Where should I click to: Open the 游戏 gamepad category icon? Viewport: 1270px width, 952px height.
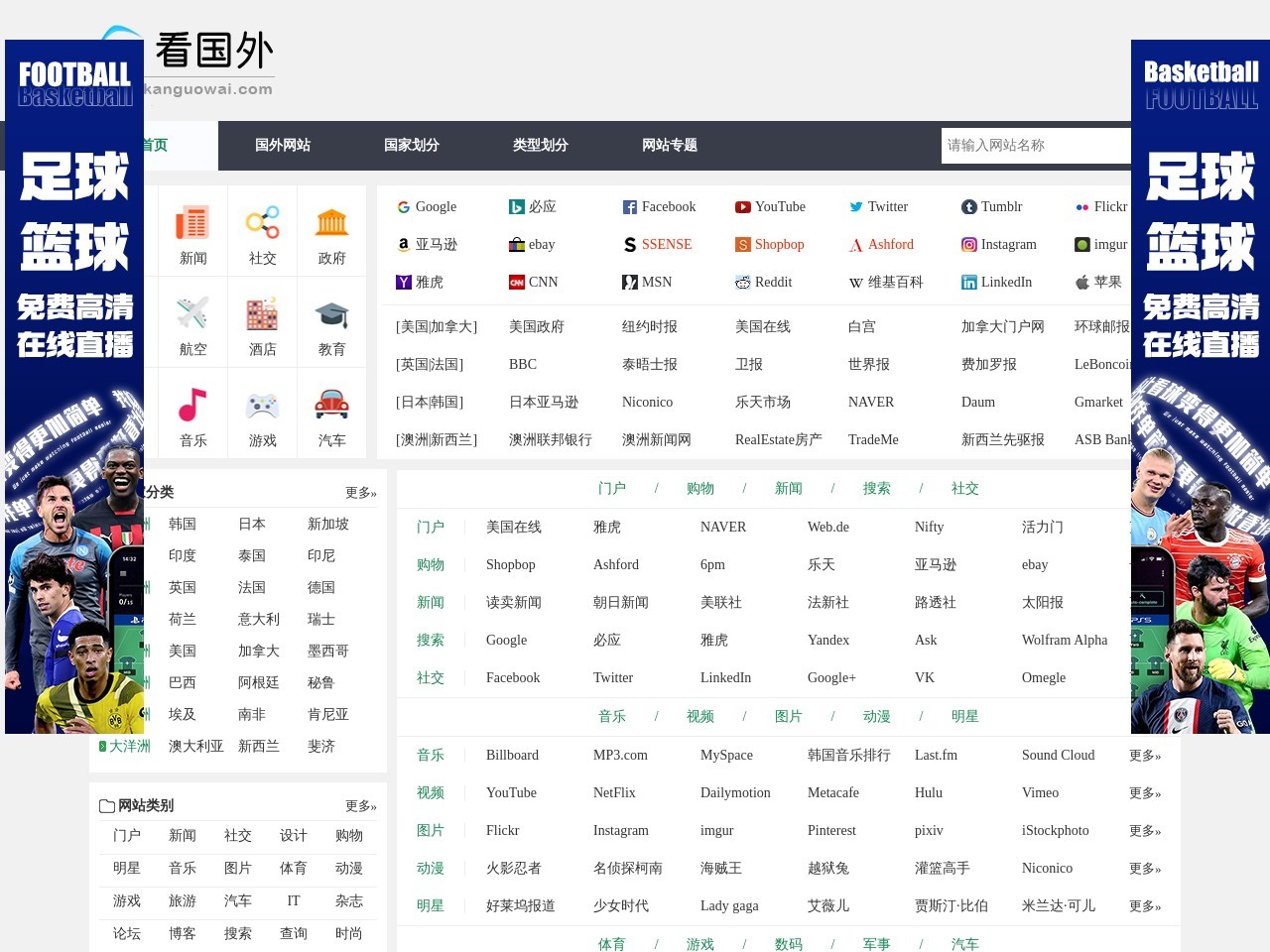[261, 404]
